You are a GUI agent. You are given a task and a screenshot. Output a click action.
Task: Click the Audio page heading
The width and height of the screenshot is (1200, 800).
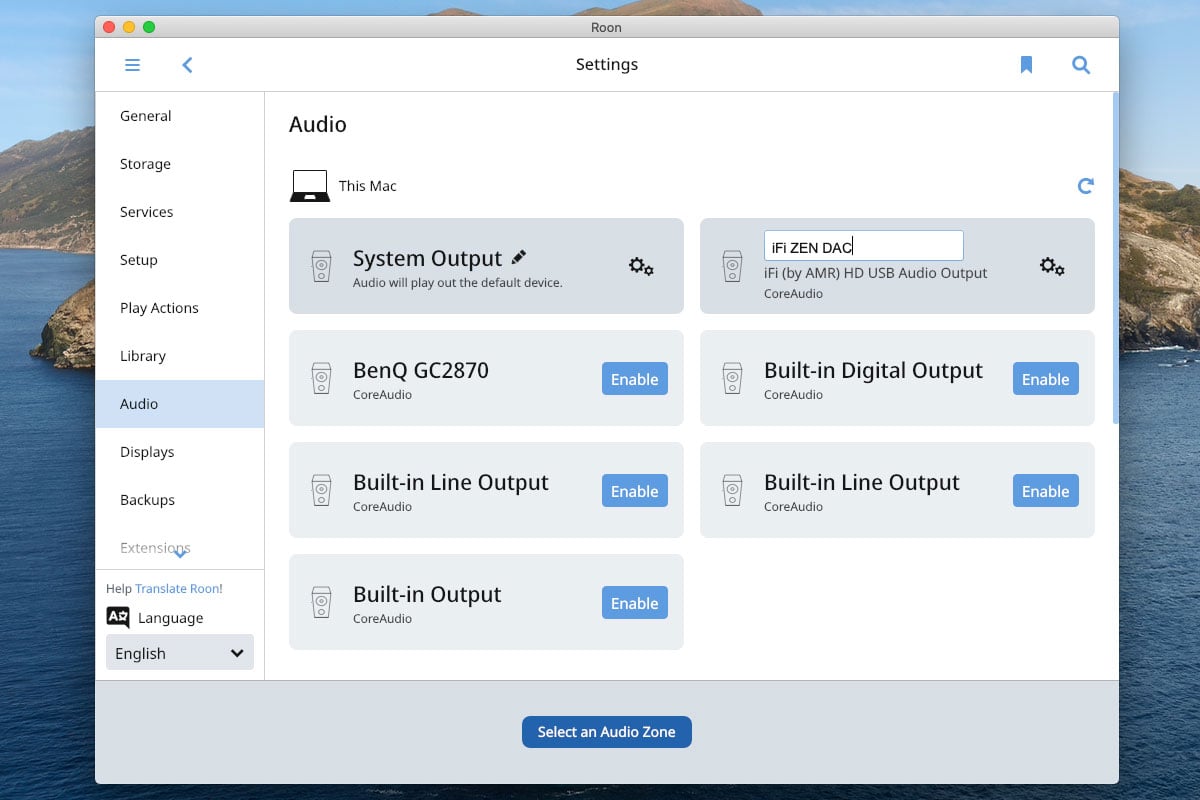tap(318, 124)
